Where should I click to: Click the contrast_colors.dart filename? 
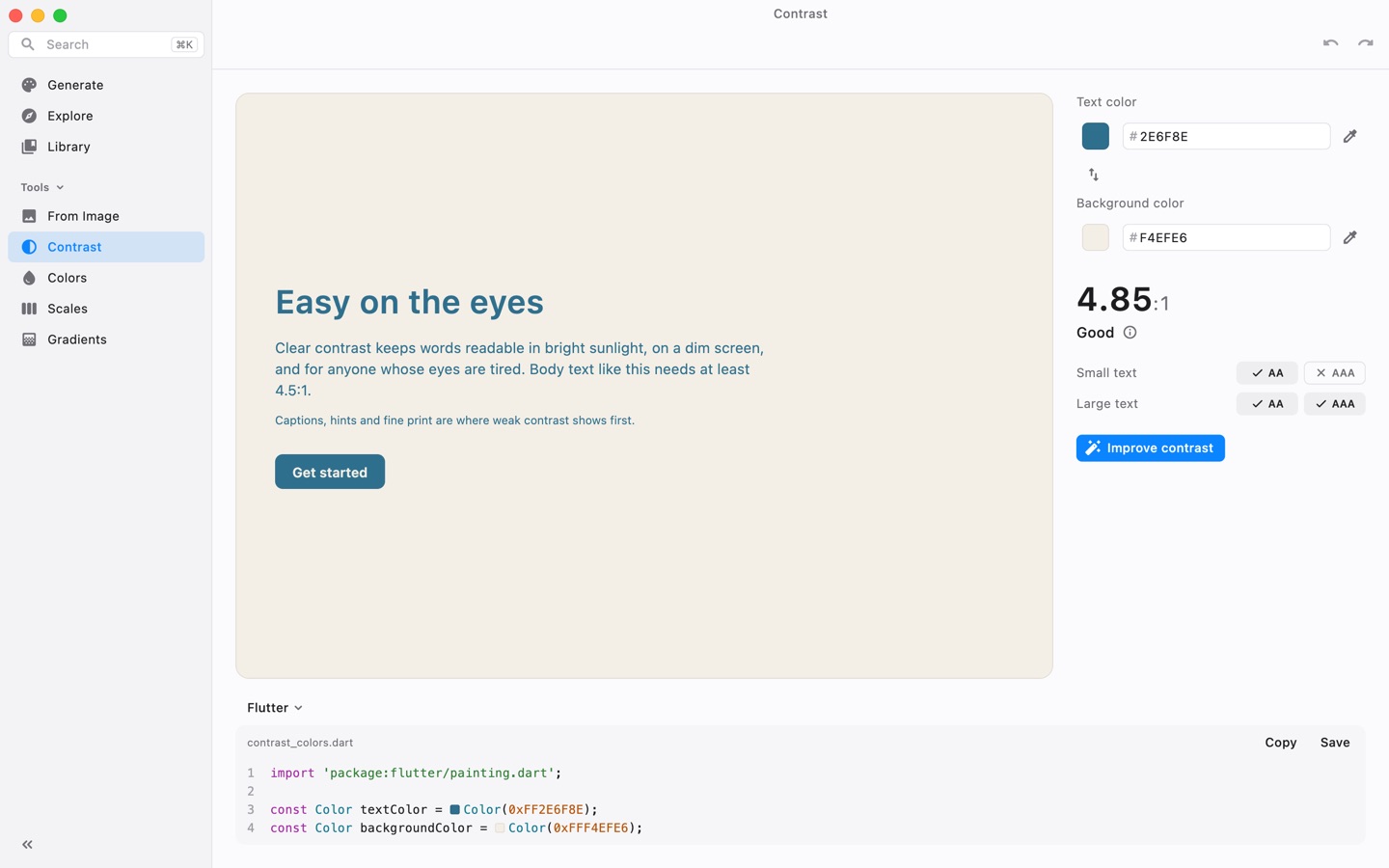pos(300,743)
